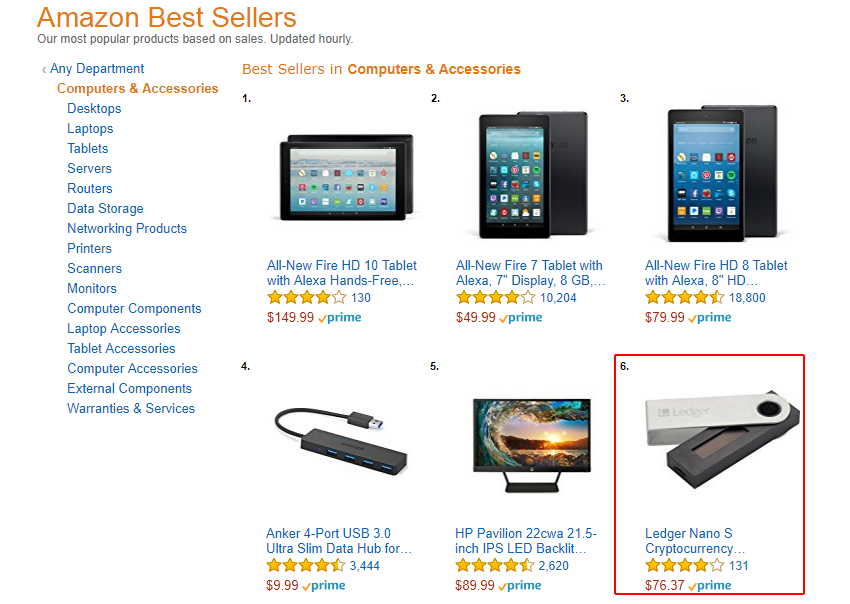Select Computer Components category
850x604 pixels.
[134, 309]
